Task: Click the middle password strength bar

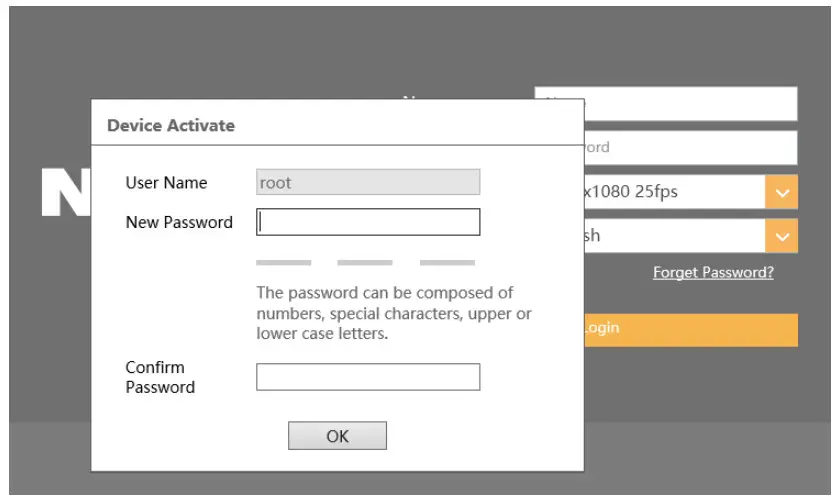Action: (x=365, y=263)
